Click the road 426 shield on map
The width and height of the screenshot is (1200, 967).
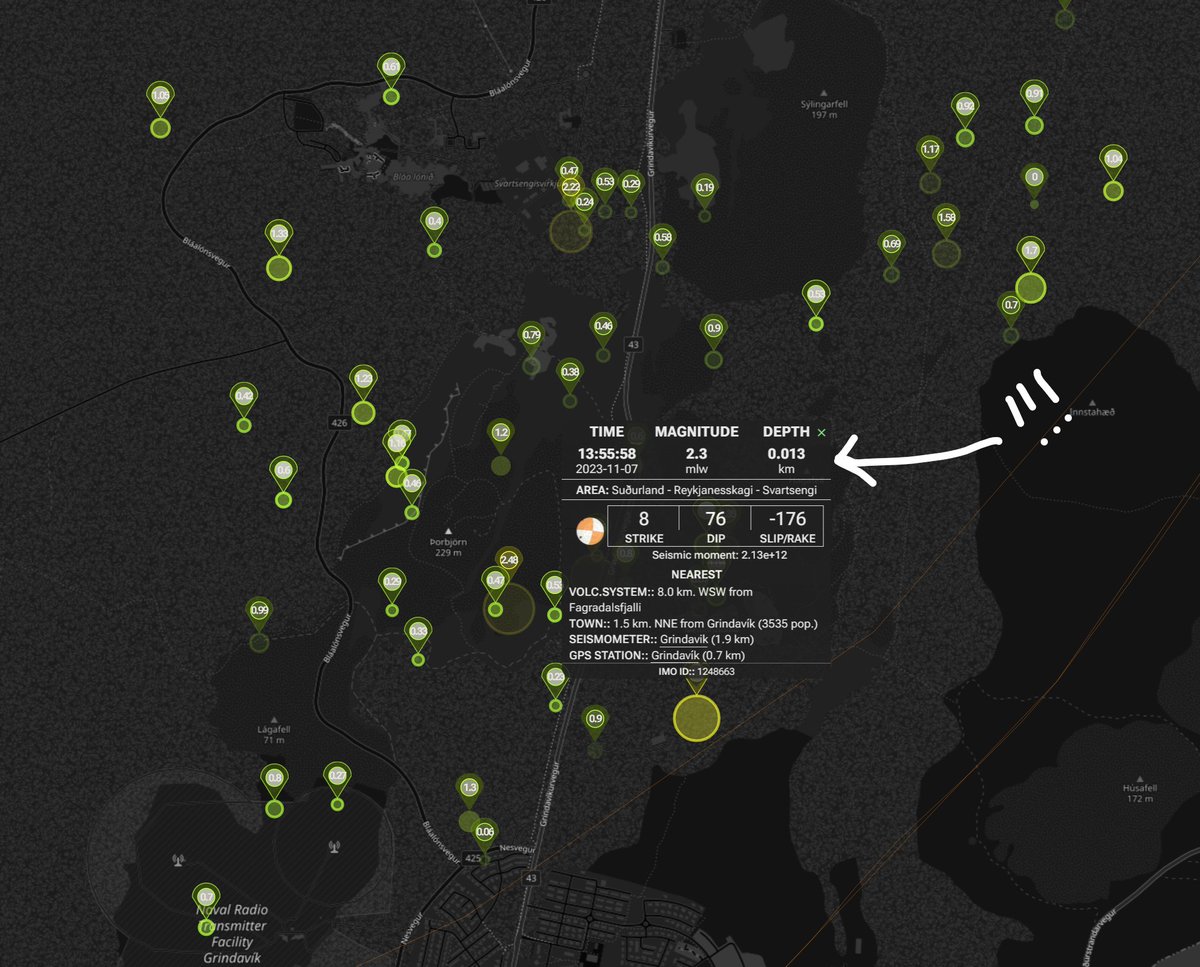(339, 423)
